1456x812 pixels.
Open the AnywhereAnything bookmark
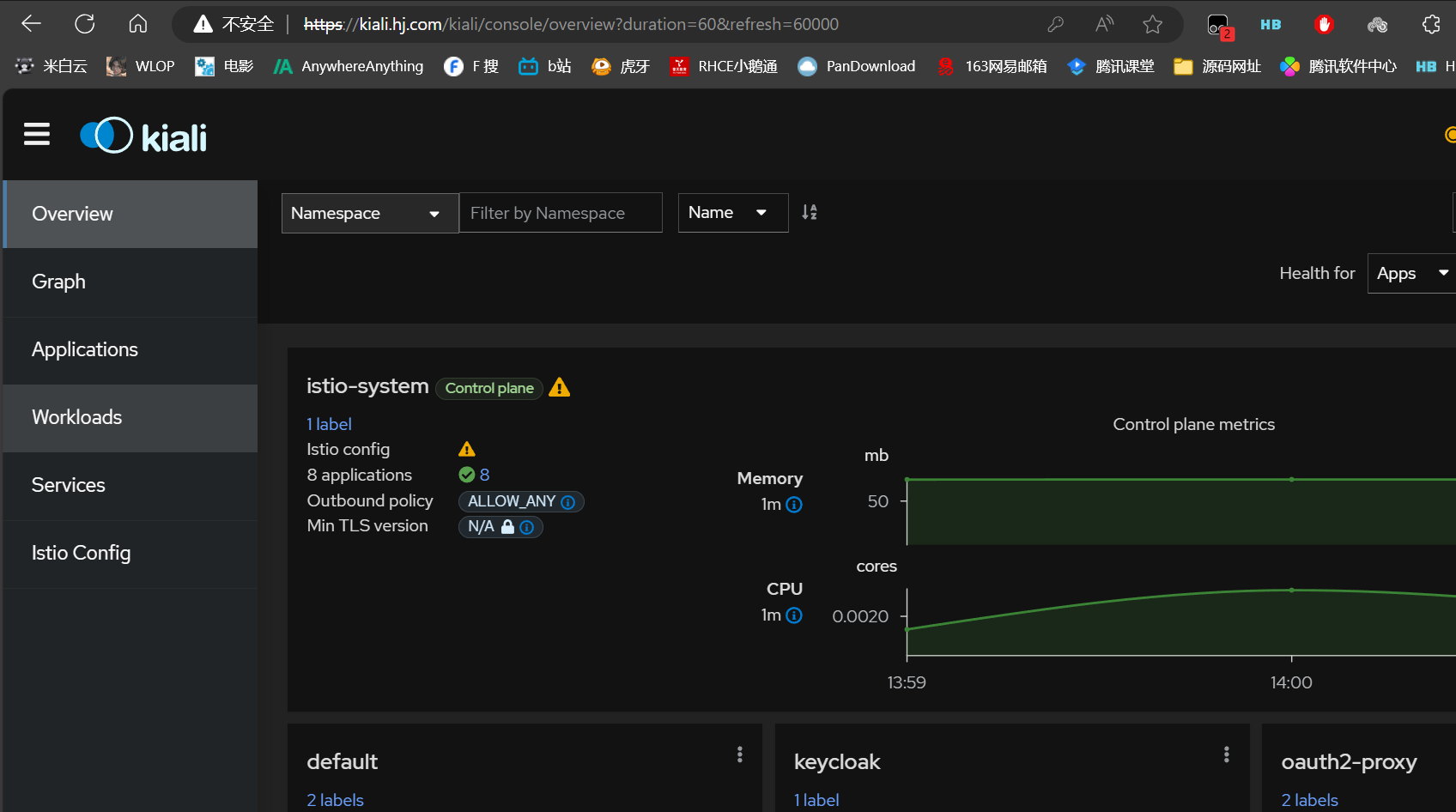pyautogui.click(x=349, y=66)
